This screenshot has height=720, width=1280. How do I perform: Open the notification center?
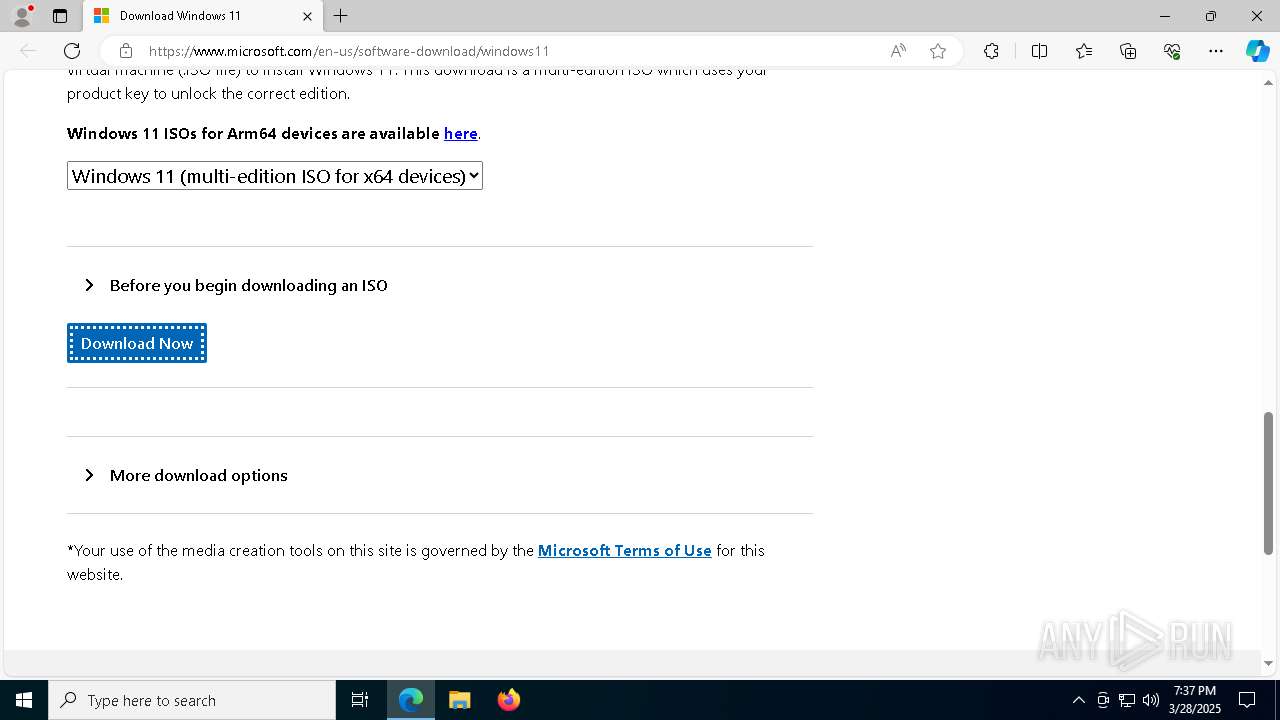click(x=1247, y=700)
